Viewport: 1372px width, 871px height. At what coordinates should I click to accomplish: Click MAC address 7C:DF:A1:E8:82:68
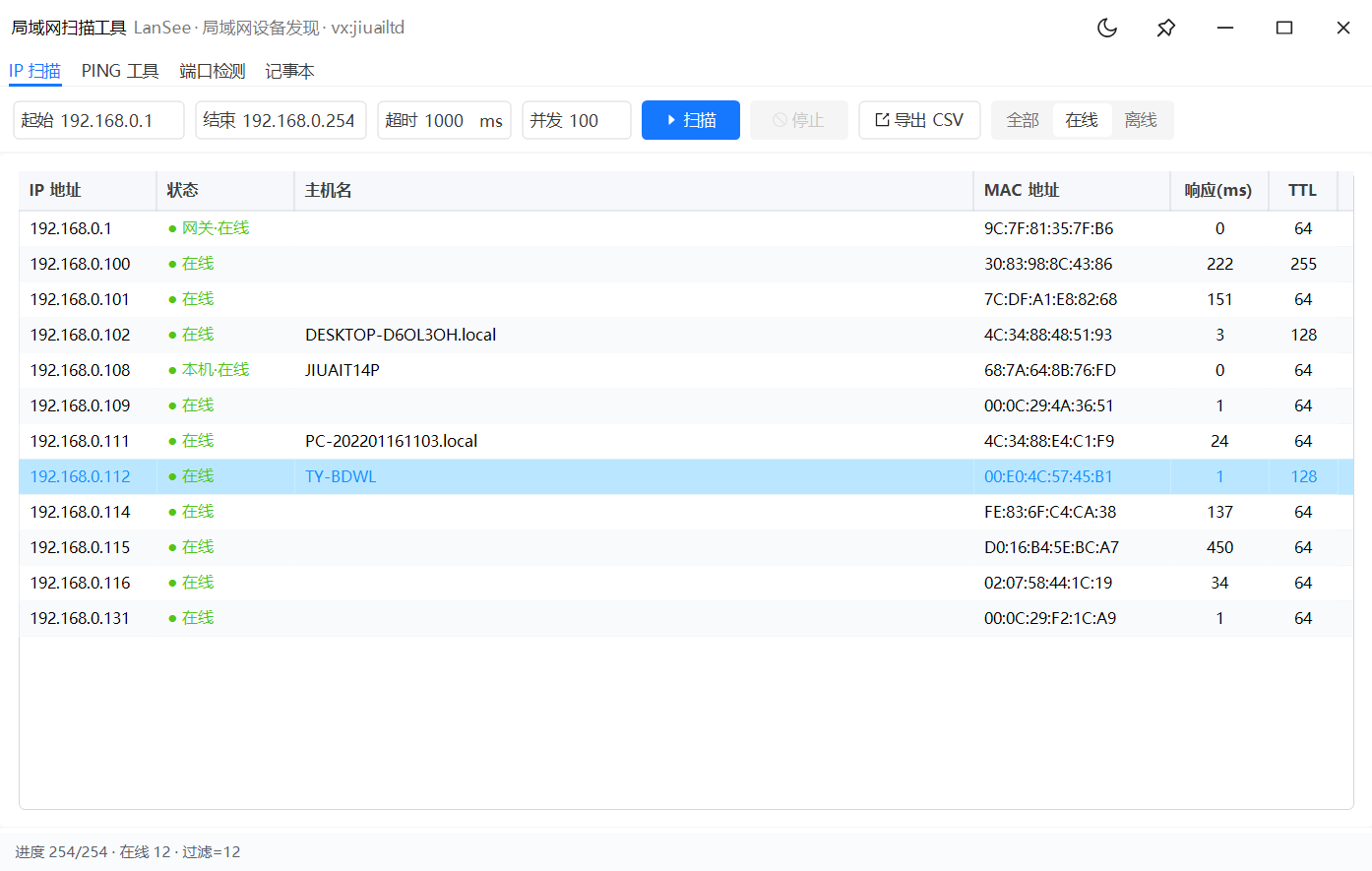click(x=1050, y=299)
